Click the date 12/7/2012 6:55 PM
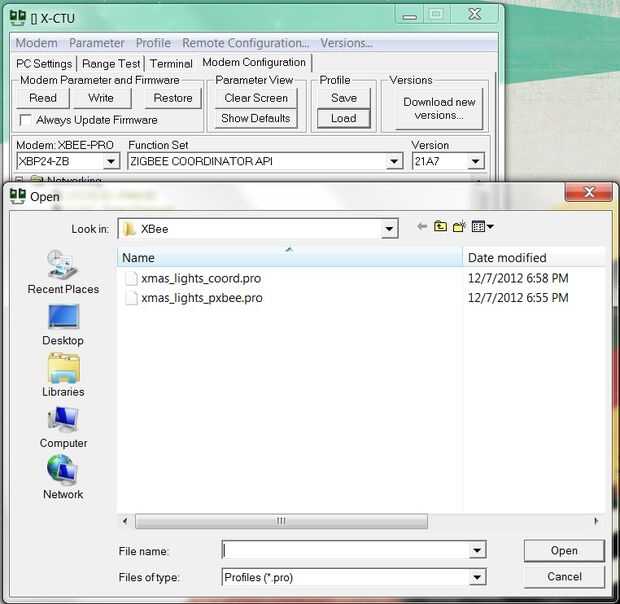The image size is (620, 604). [518, 298]
